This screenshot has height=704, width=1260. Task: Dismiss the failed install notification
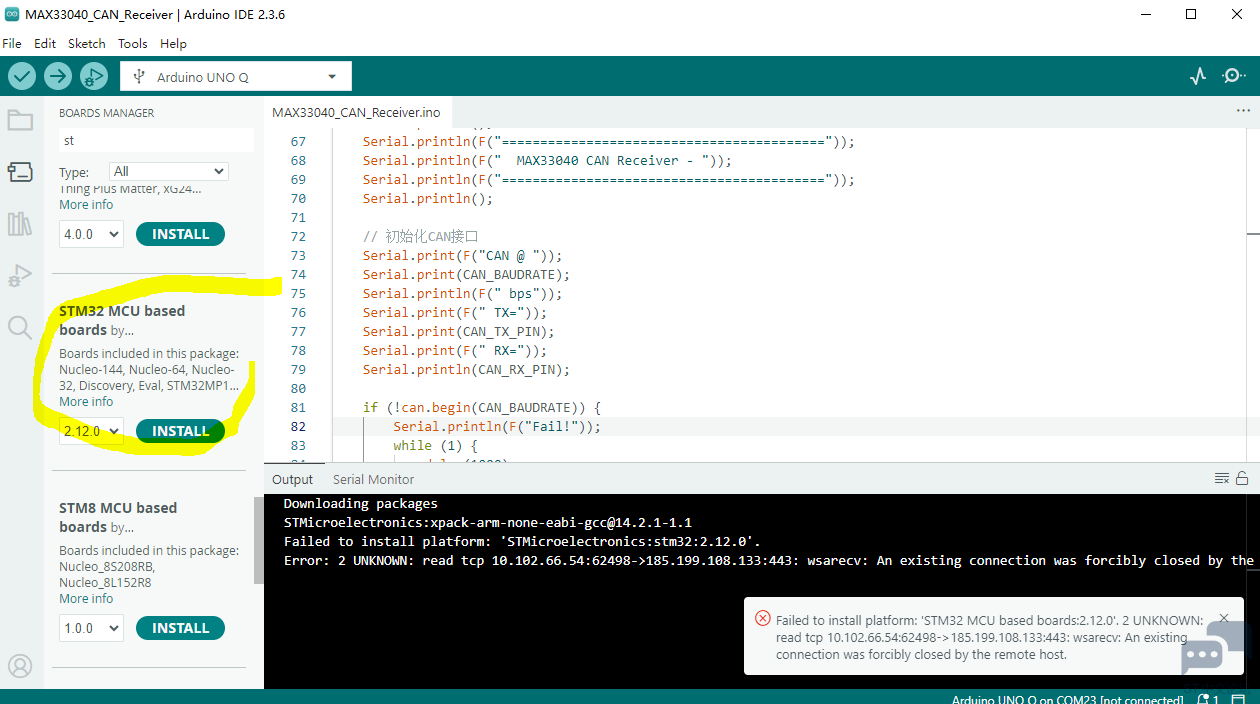click(1224, 619)
